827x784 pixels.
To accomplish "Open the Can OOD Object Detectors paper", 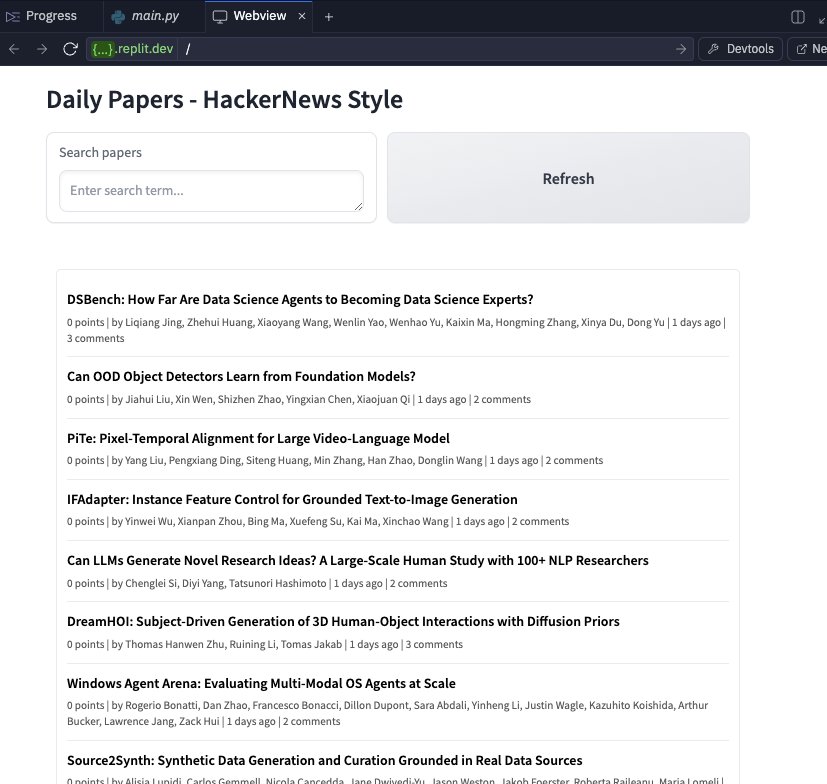I will point(241,376).
